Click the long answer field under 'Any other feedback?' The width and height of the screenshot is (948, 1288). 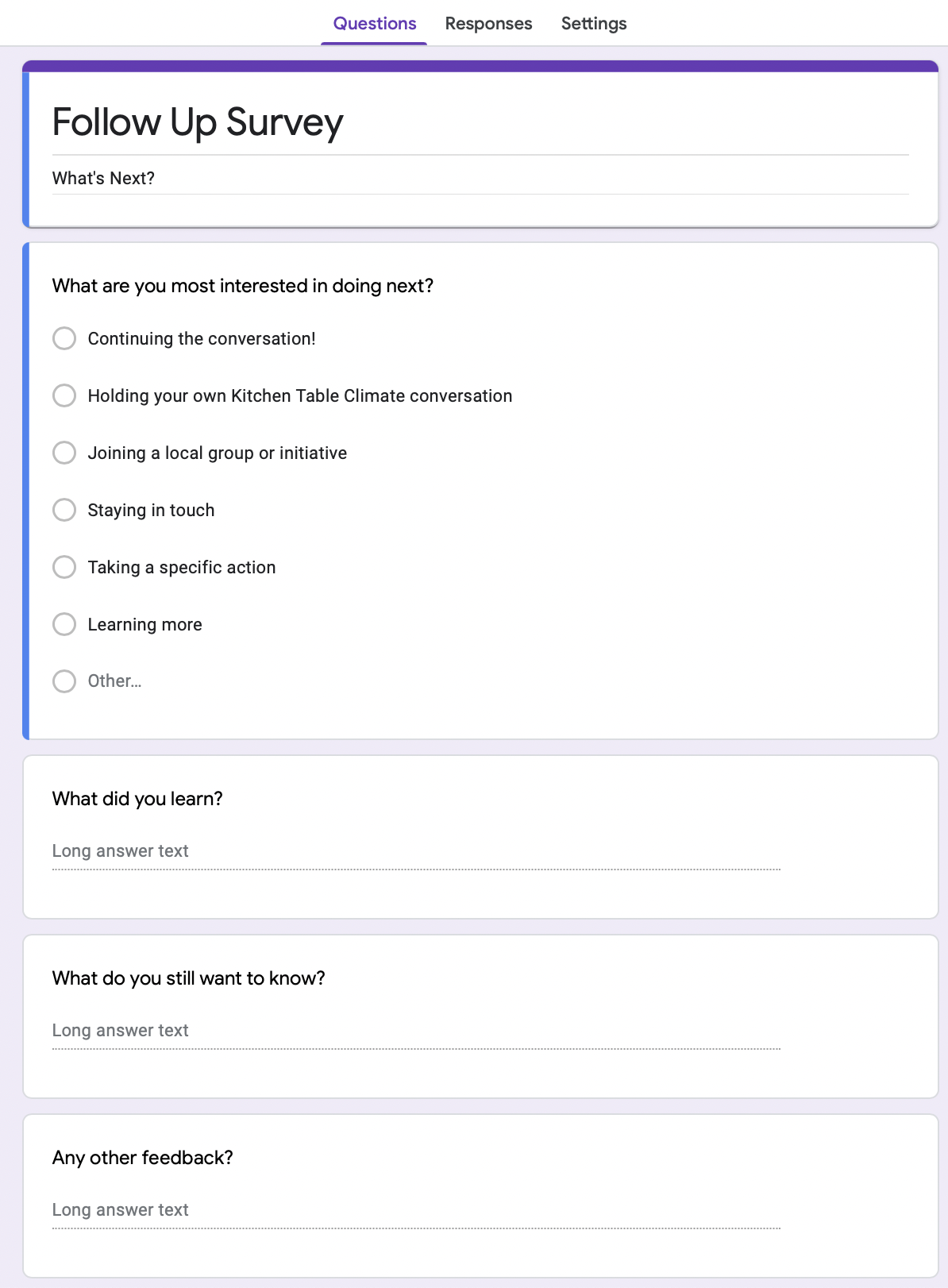(x=415, y=1210)
